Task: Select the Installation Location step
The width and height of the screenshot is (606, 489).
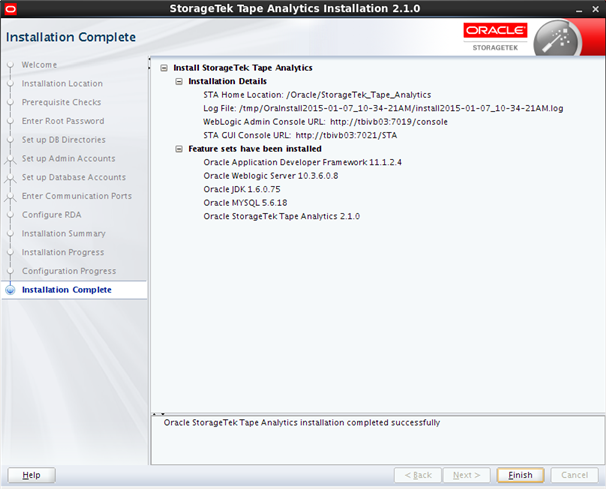Action: [x=62, y=83]
